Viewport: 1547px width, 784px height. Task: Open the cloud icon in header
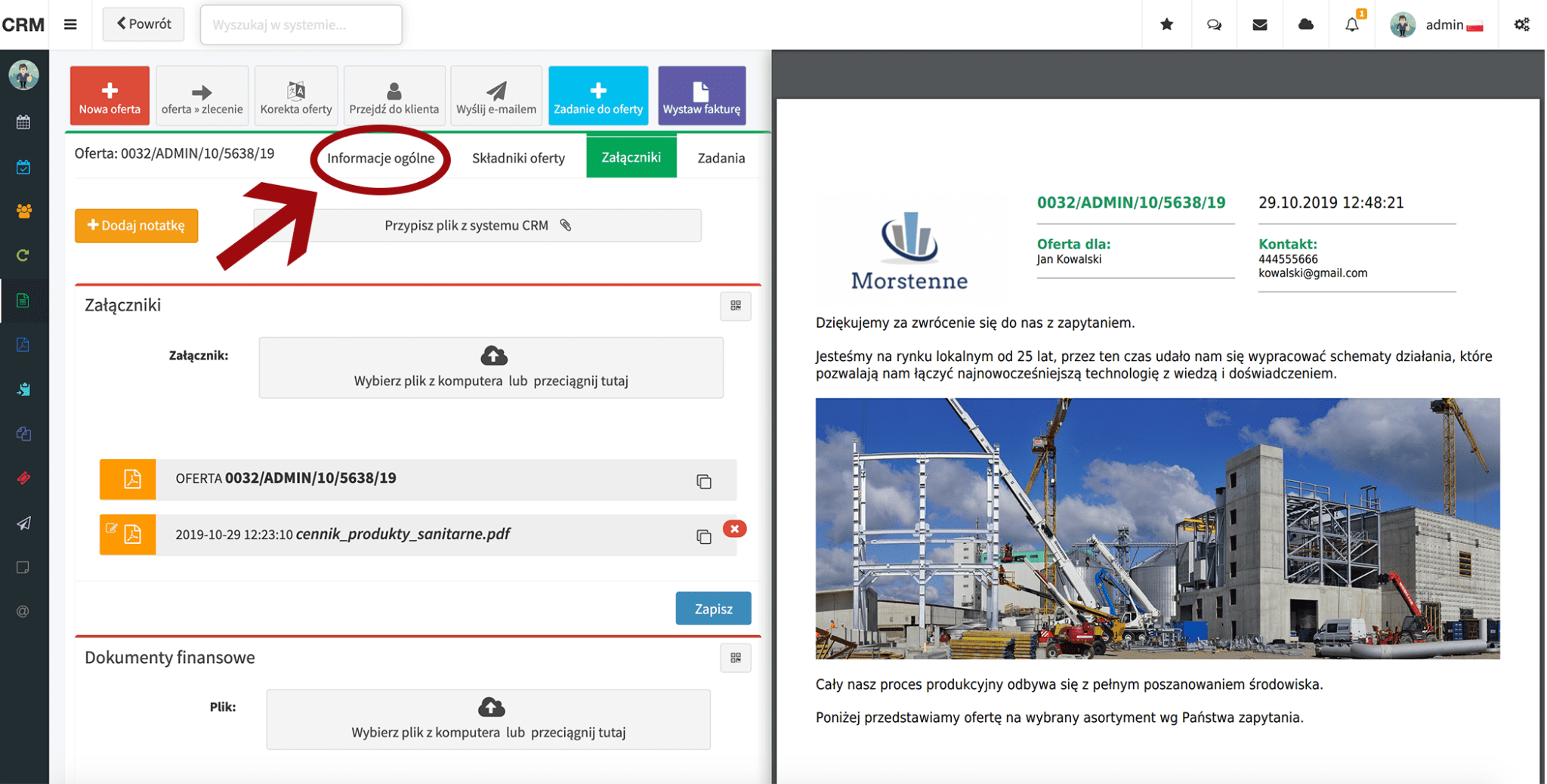[x=1305, y=25]
